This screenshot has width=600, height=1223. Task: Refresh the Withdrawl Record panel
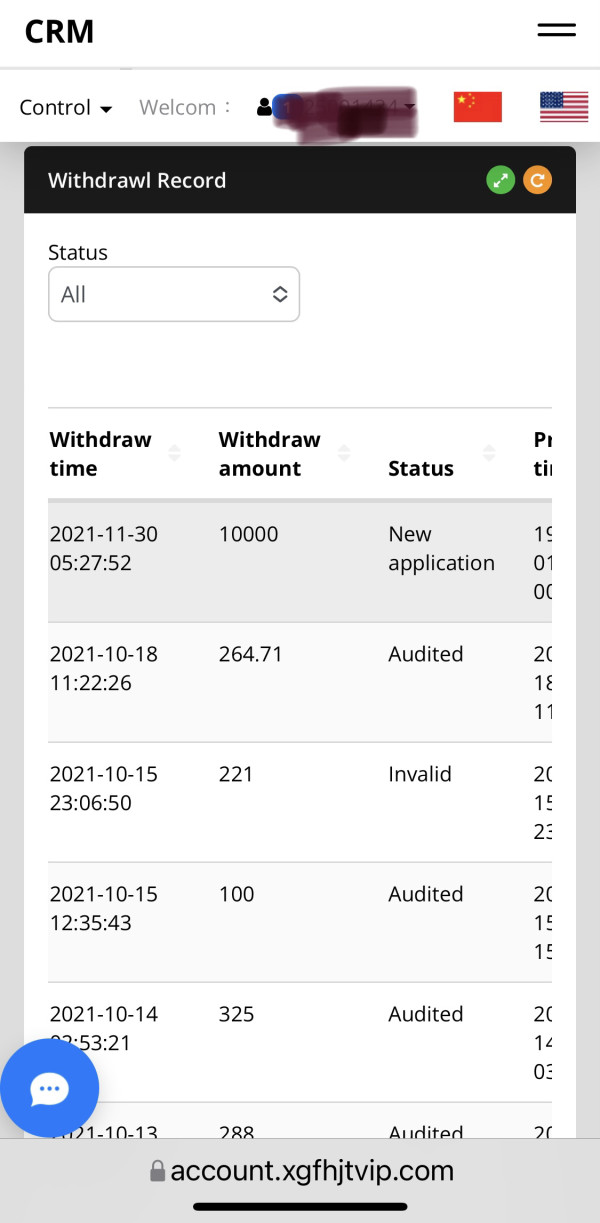[537, 180]
